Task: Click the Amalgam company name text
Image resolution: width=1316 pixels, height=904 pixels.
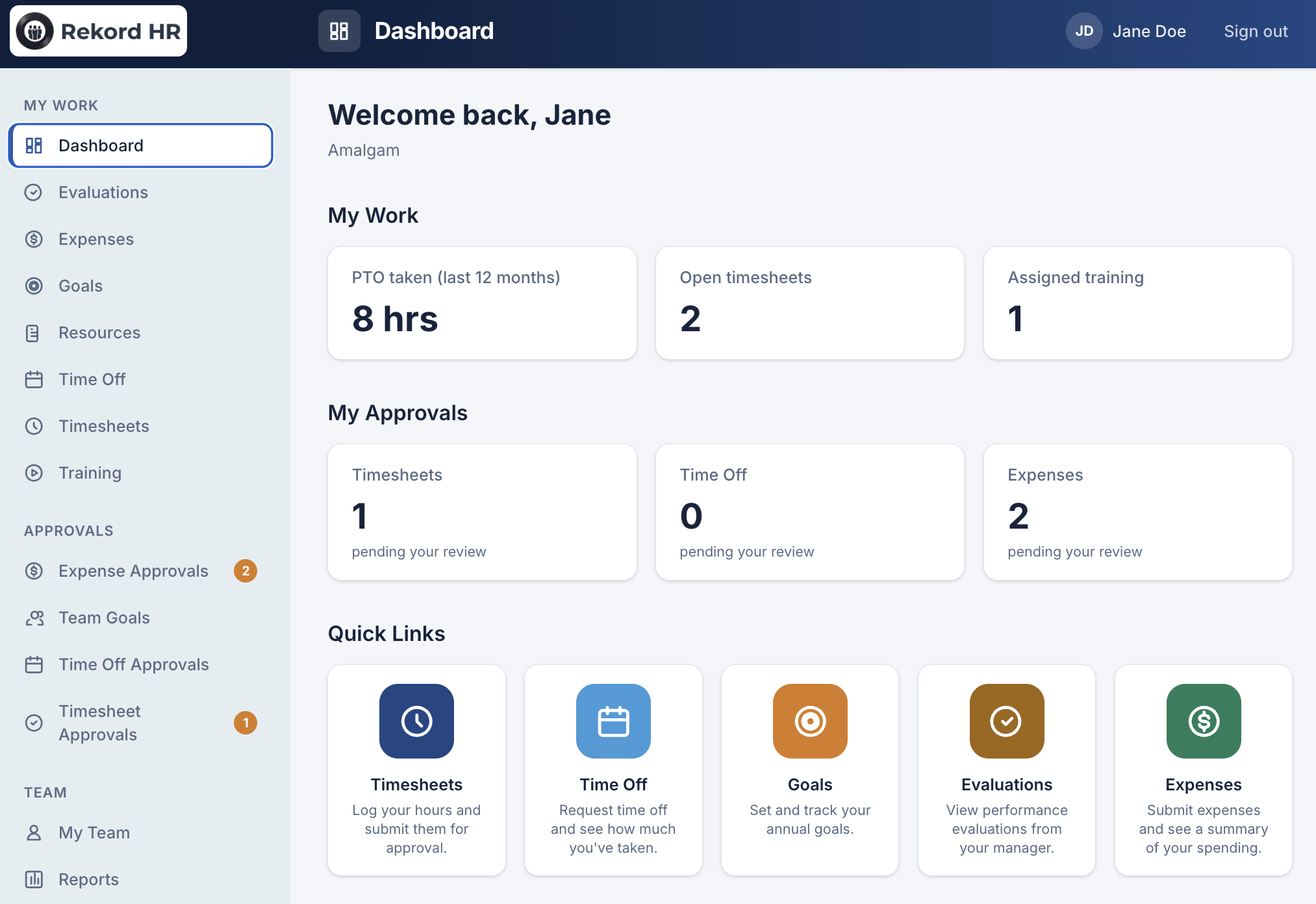Action: click(364, 150)
